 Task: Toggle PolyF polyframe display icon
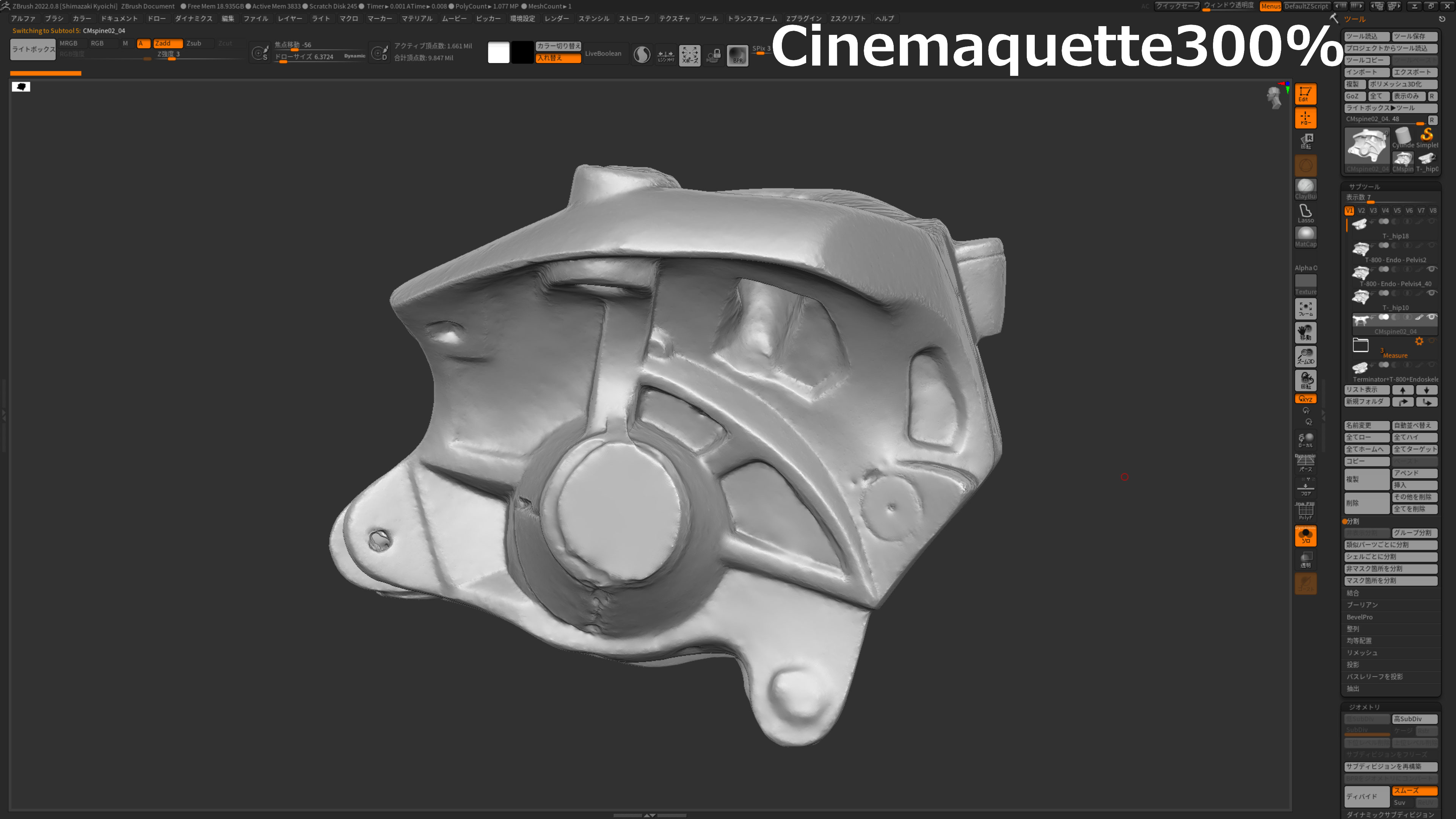point(1305,511)
